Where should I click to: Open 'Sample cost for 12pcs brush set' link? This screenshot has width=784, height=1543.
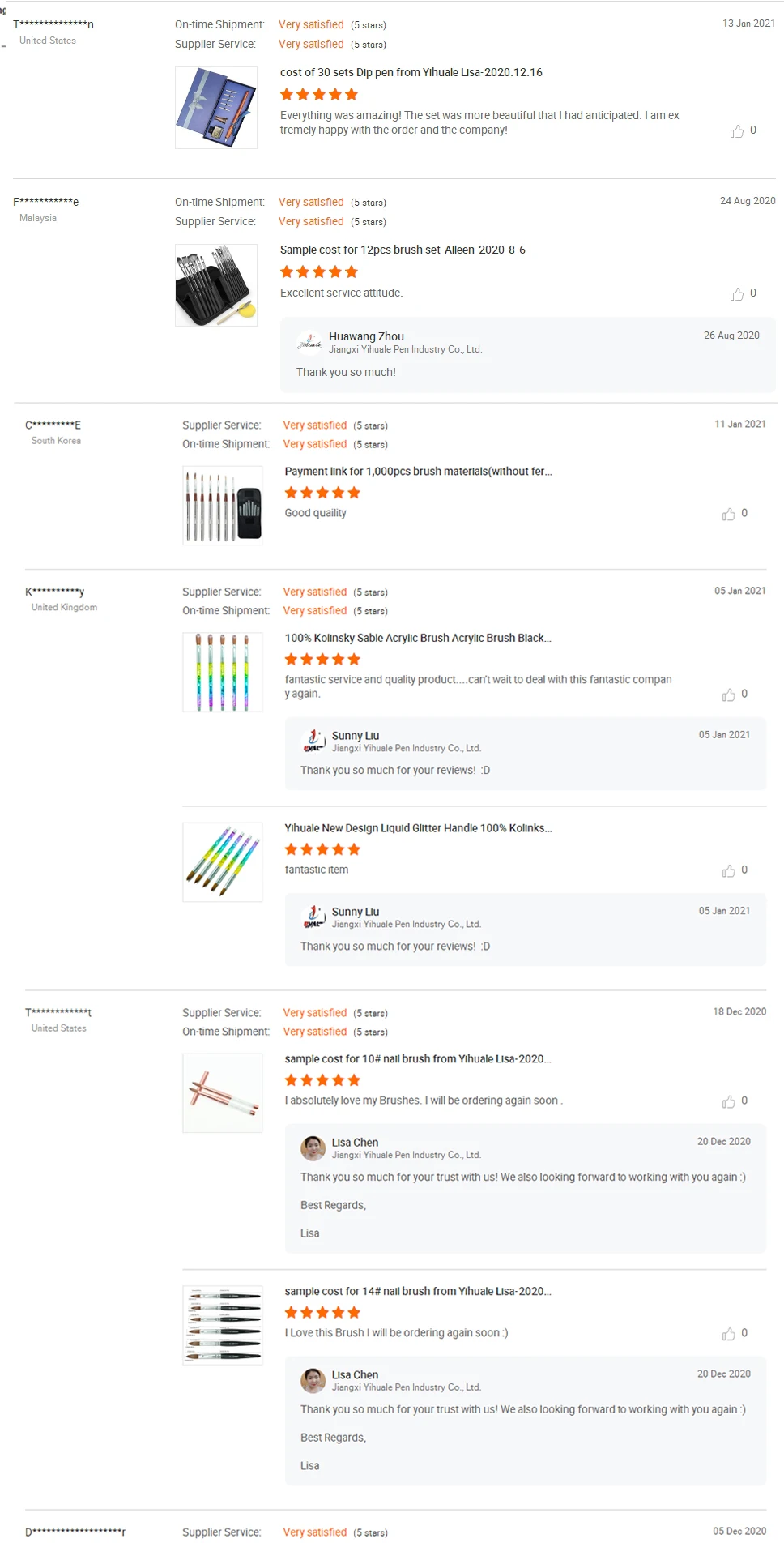click(x=403, y=250)
